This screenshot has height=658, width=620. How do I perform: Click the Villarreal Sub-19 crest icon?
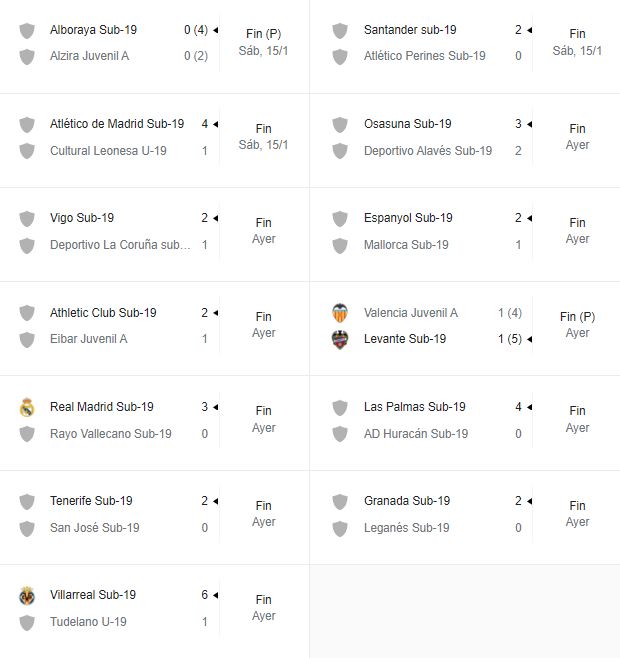[x=27, y=595]
